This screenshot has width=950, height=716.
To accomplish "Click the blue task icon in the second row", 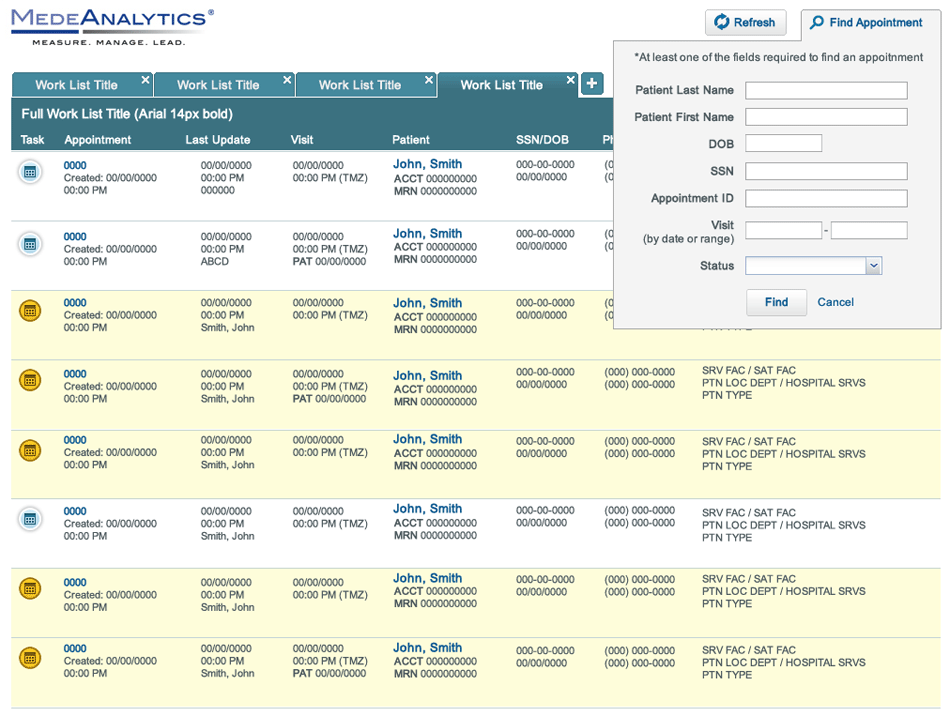I will (30, 243).
